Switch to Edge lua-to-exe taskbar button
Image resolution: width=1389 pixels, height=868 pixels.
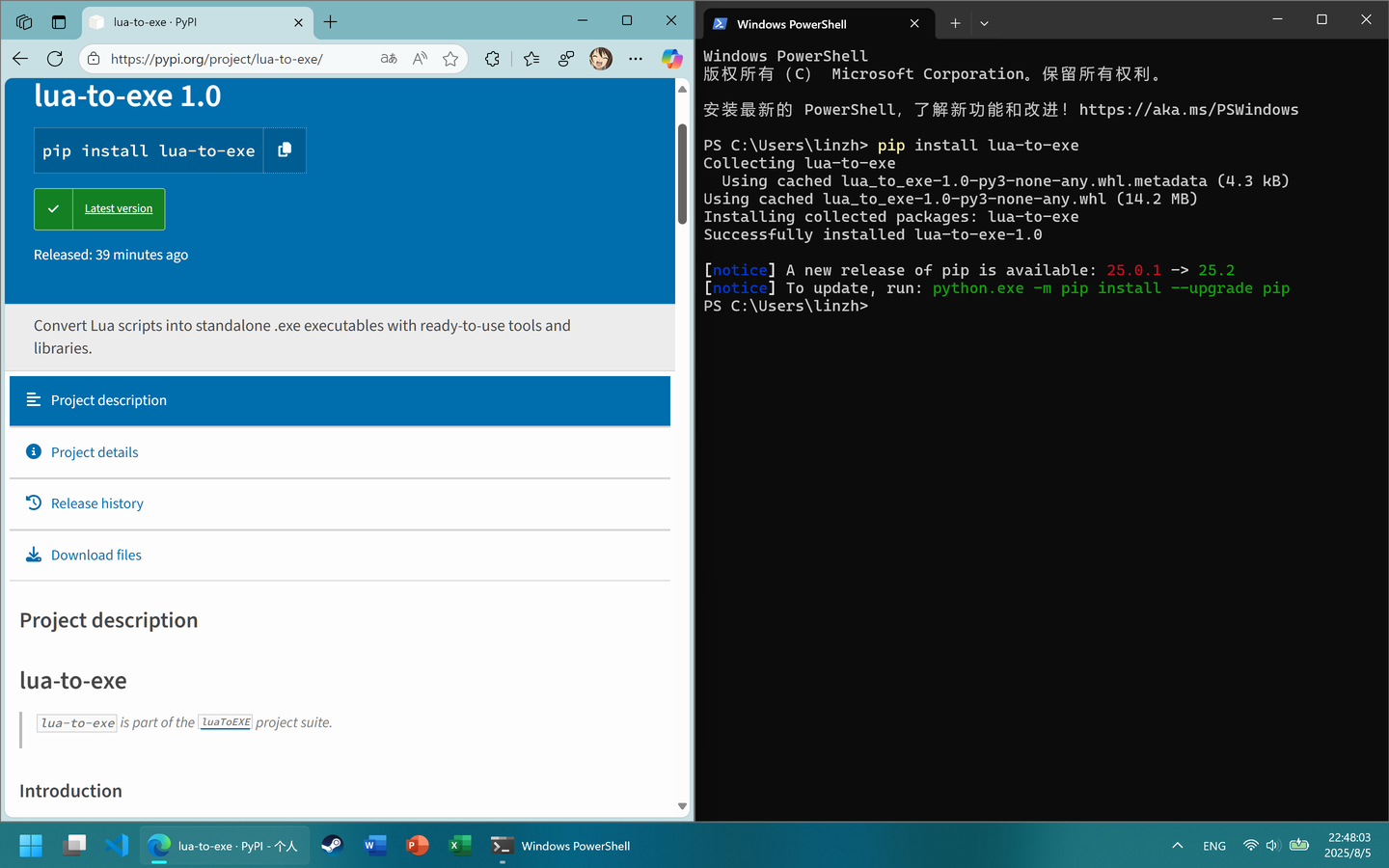(x=225, y=846)
